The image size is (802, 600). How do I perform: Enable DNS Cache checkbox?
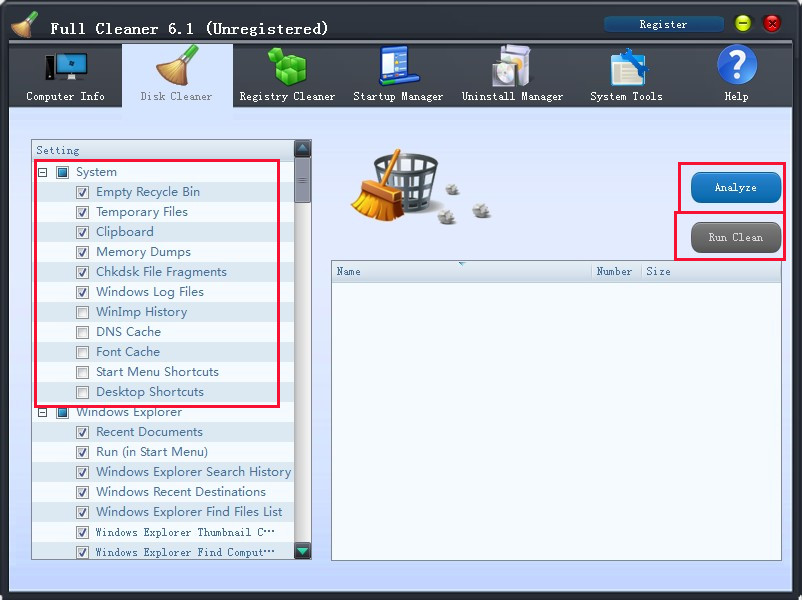point(82,332)
